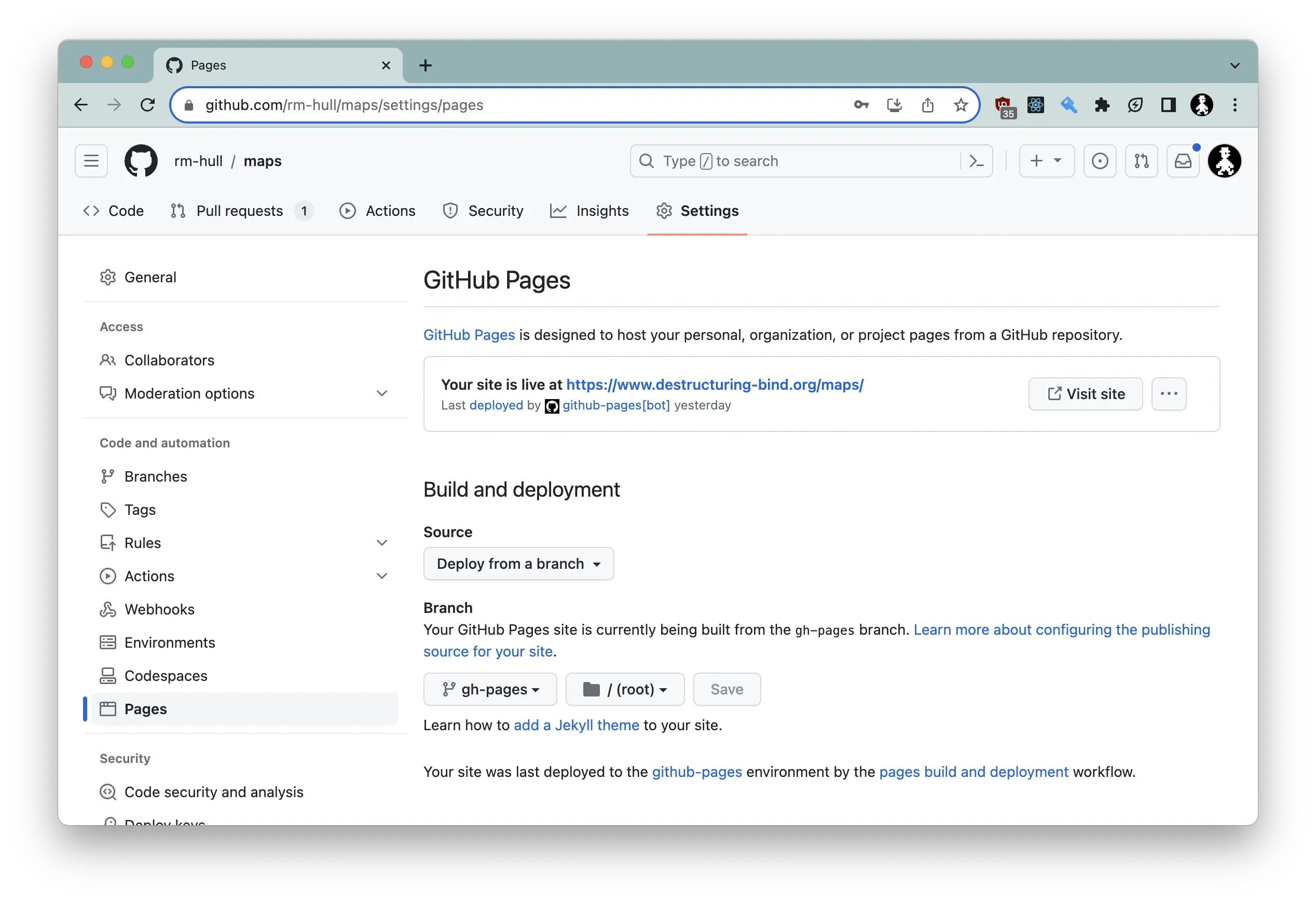Open the Deploy from a branch dropdown
Image resolution: width=1316 pixels, height=902 pixels.
pos(518,564)
